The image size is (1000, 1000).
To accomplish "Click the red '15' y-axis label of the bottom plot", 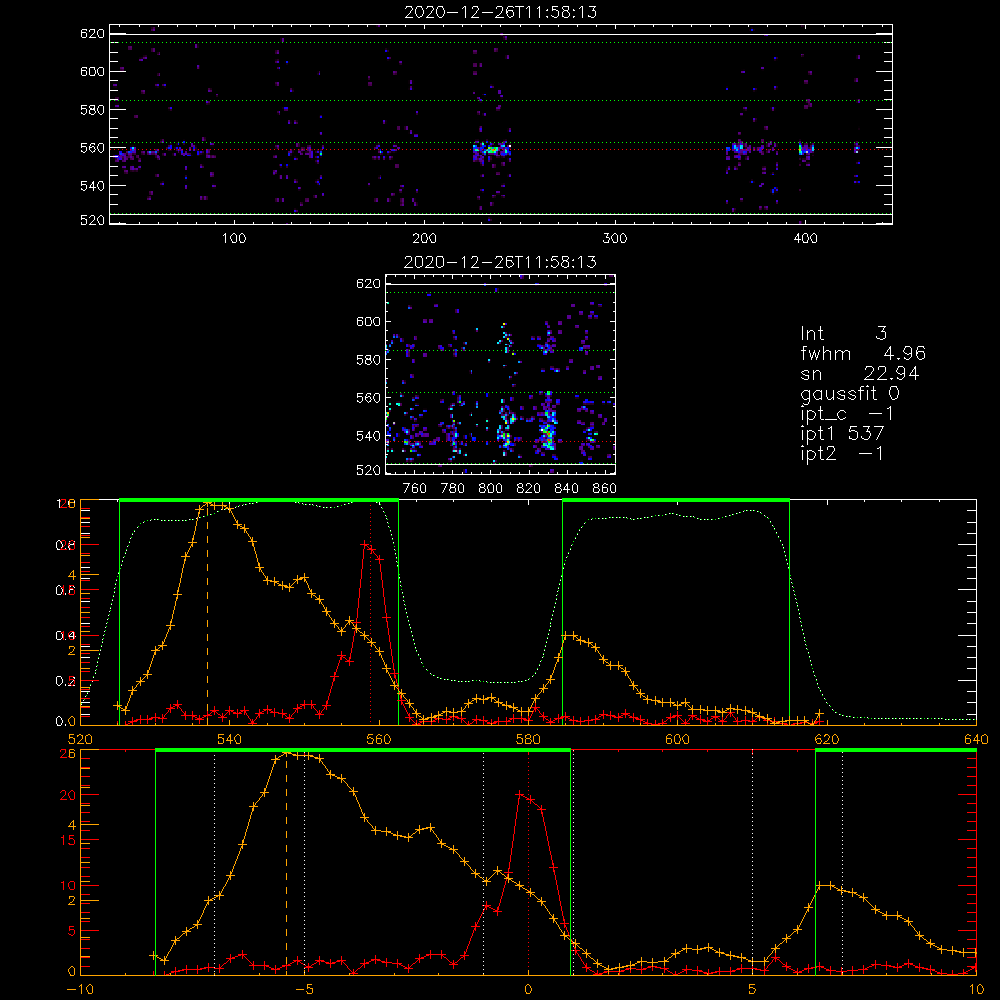I will pos(68,841).
